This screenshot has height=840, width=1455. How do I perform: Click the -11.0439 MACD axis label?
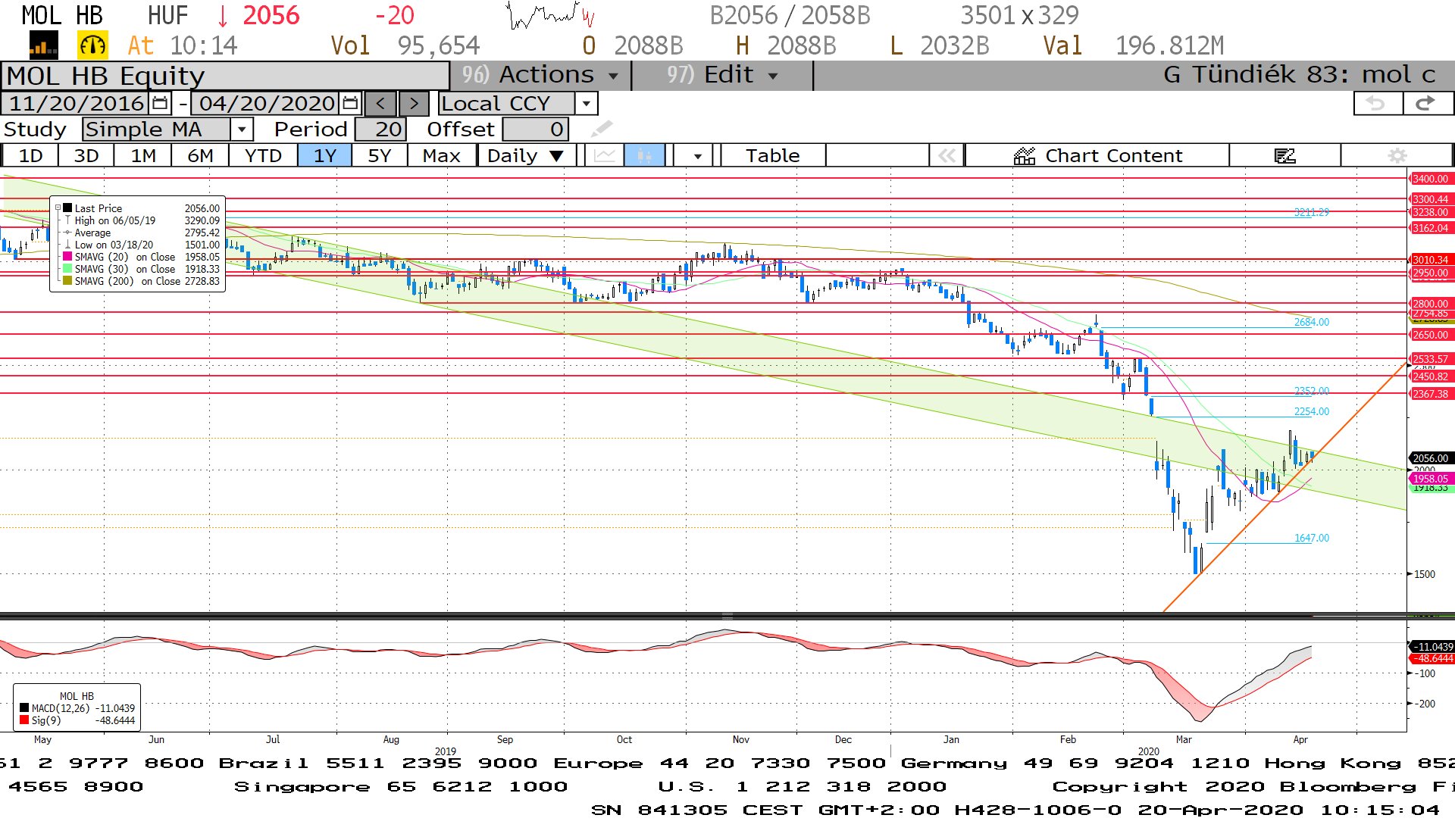(x=1432, y=647)
